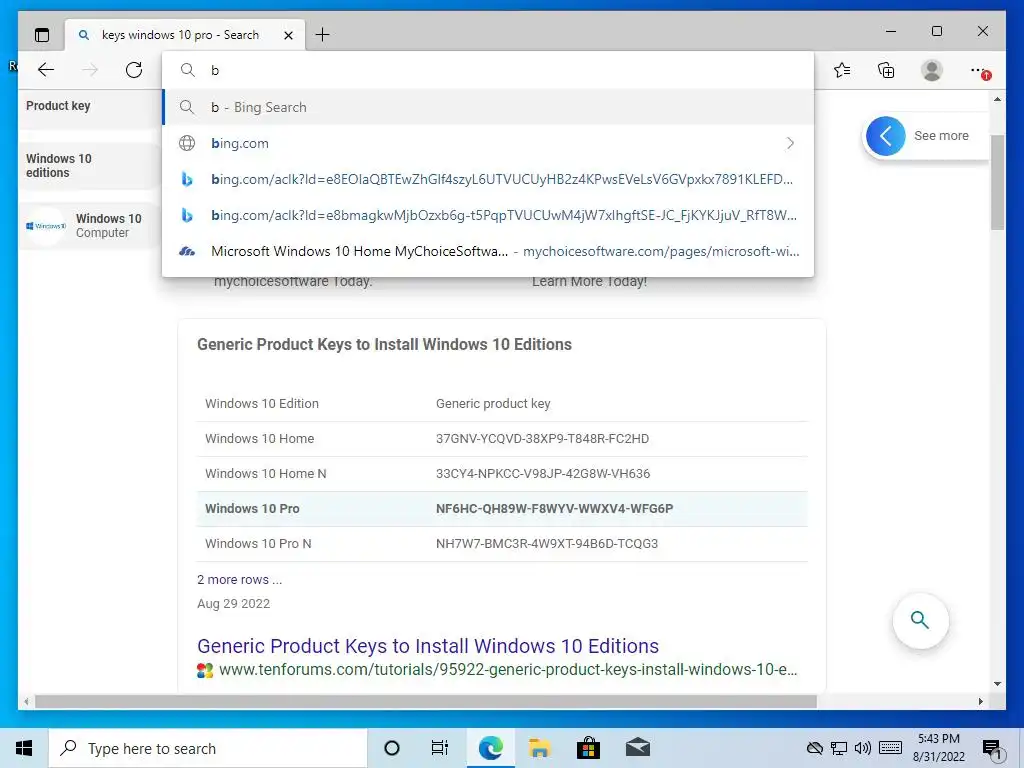This screenshot has height=768, width=1024.
Task: Open the Product key sidebar item
Action: point(88,108)
